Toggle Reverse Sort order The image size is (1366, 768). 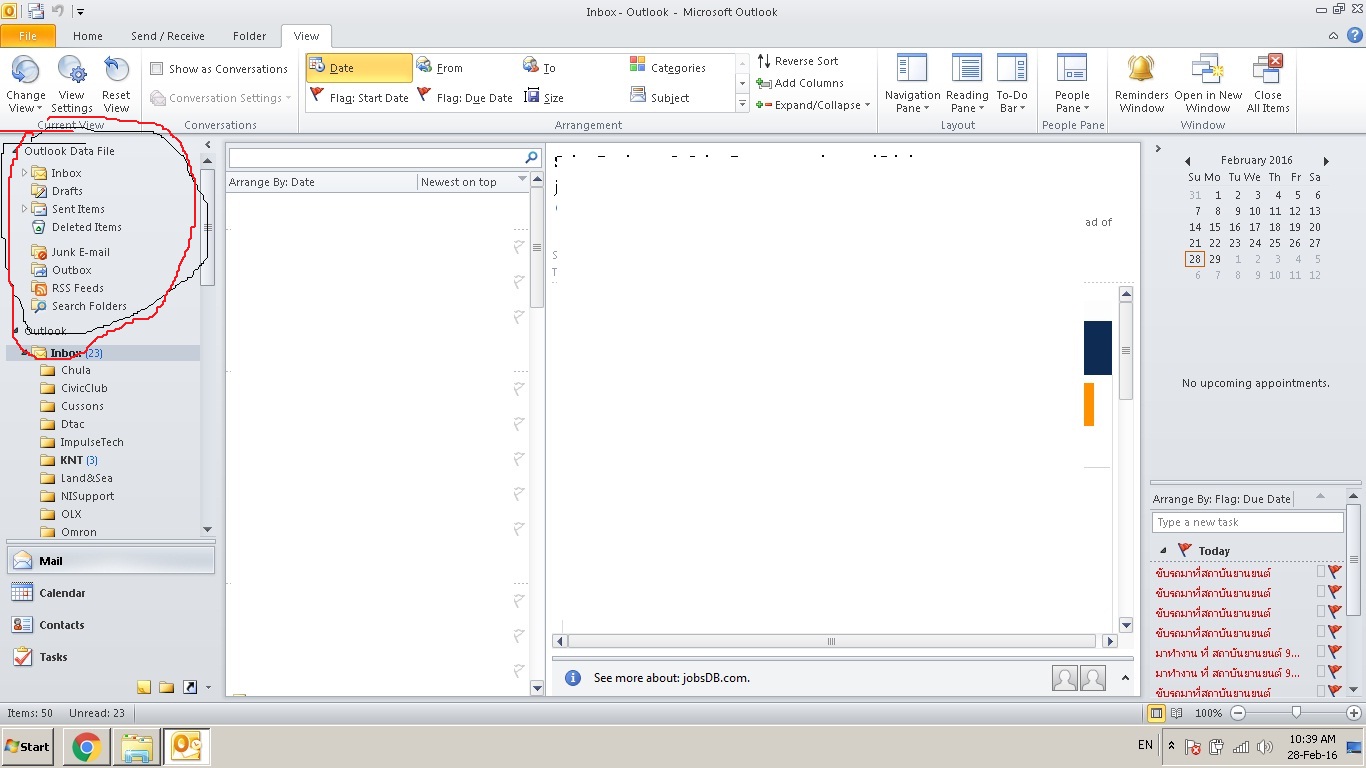tap(798, 61)
